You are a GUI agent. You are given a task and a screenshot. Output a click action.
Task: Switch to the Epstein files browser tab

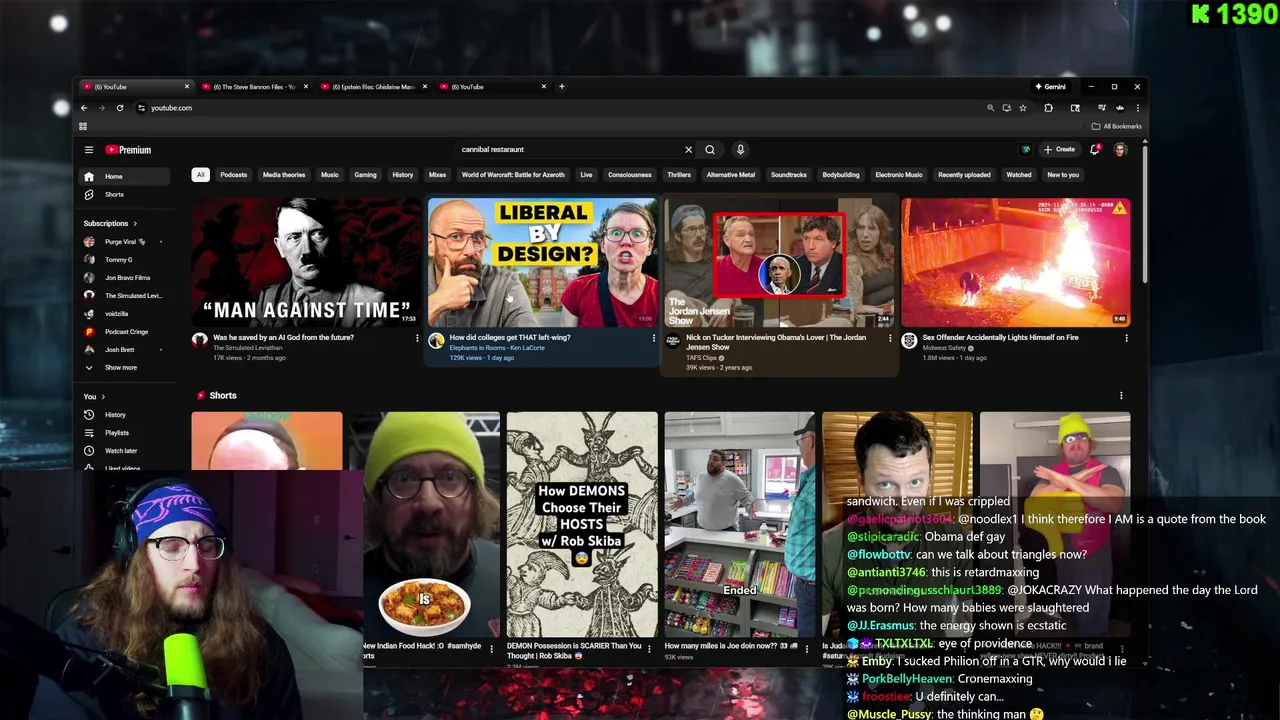click(x=374, y=87)
